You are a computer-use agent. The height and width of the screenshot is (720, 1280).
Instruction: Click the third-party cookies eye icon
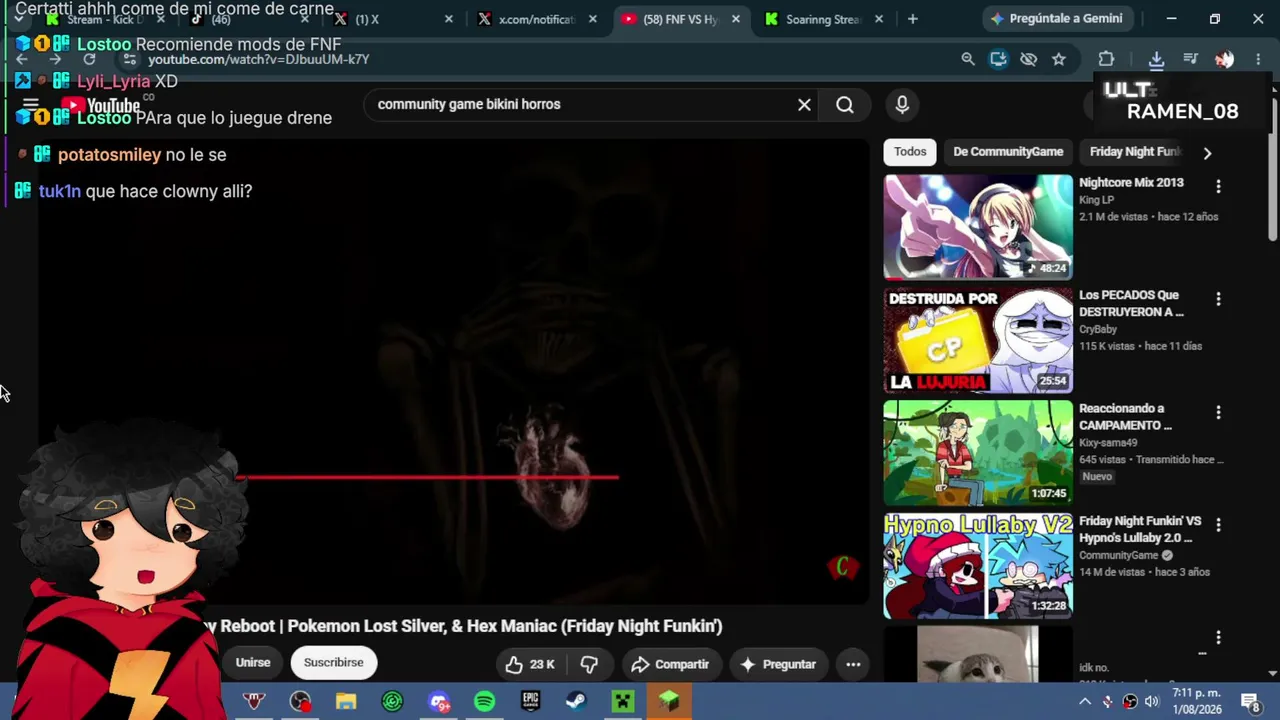tap(1029, 59)
